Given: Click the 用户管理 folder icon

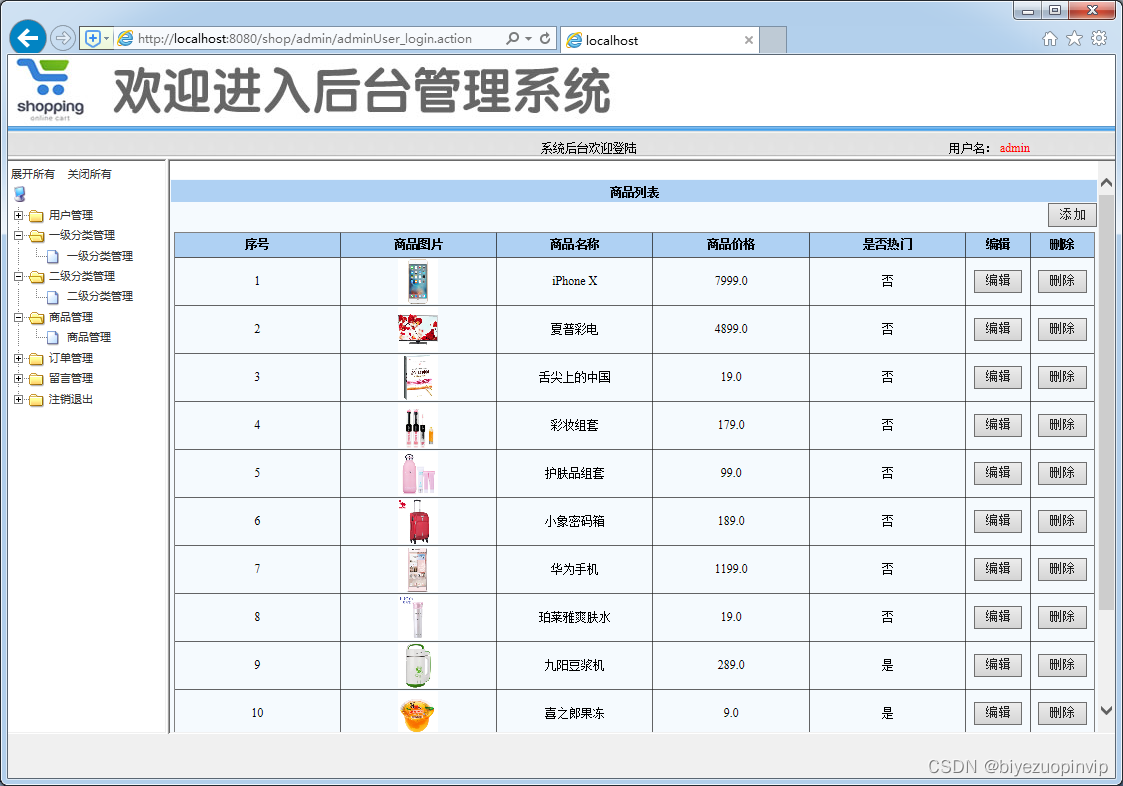Looking at the screenshot, I should click(x=37, y=216).
